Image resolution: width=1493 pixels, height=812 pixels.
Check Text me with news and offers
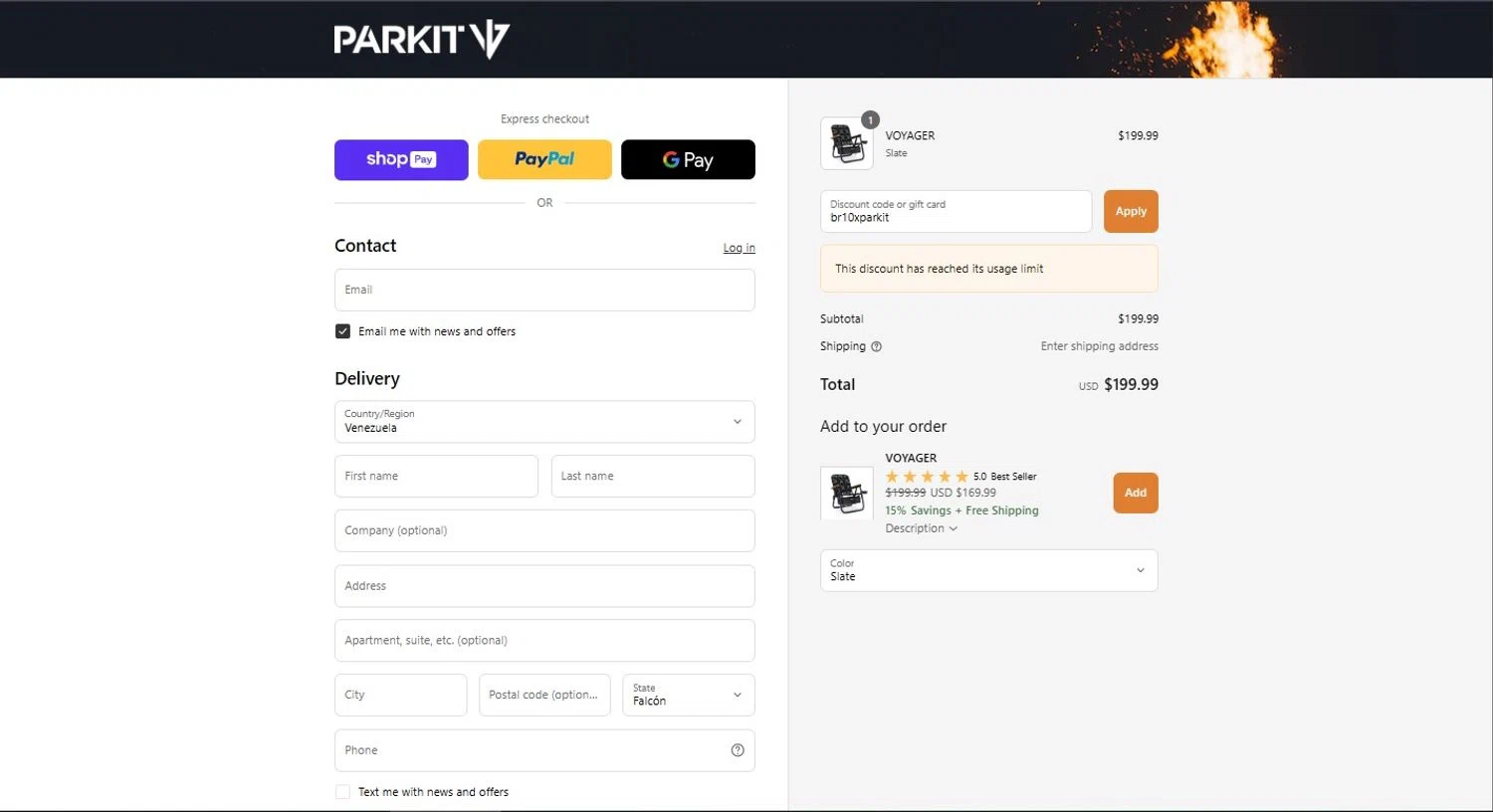(342, 792)
